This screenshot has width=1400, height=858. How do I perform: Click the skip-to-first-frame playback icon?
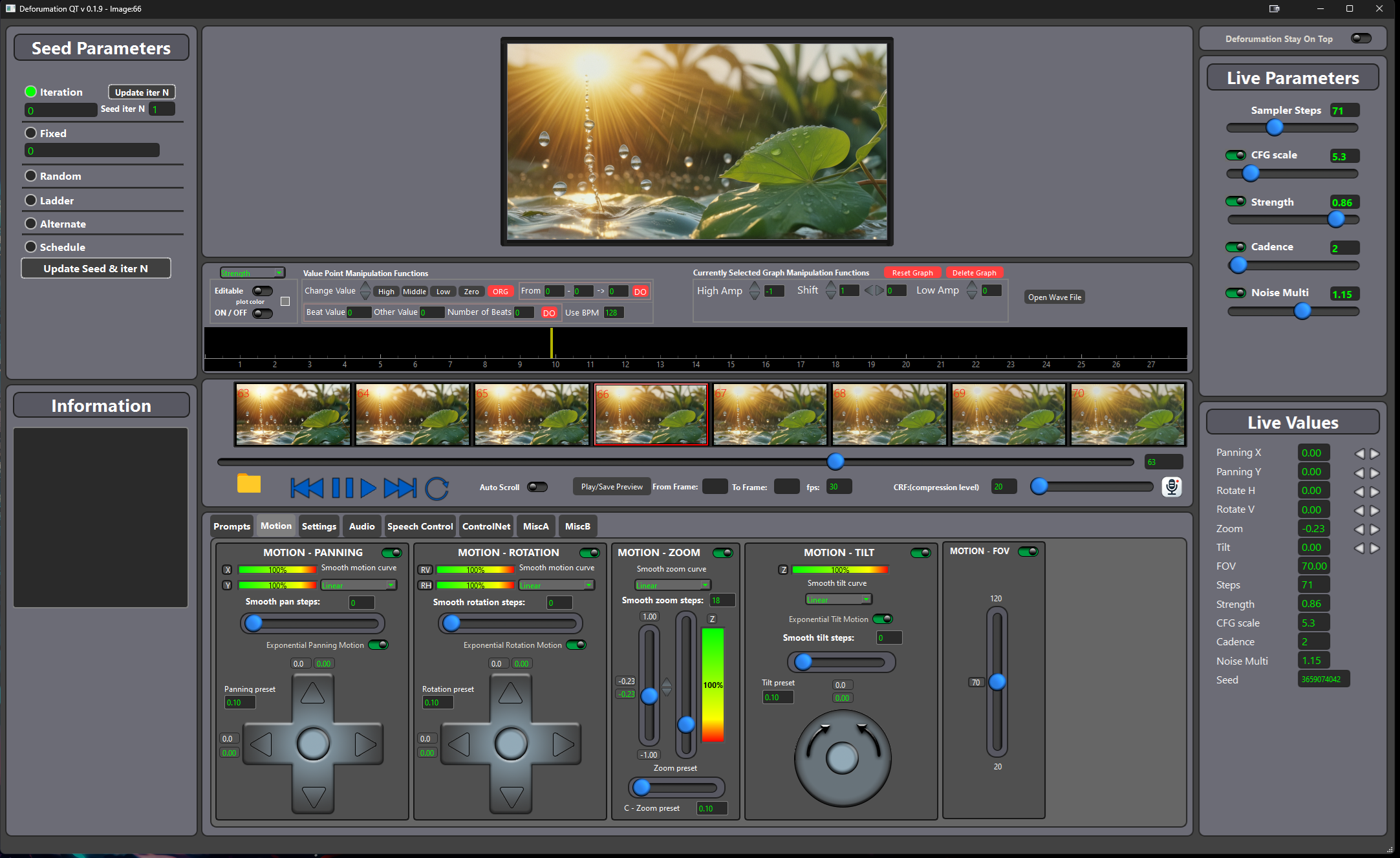coord(307,488)
